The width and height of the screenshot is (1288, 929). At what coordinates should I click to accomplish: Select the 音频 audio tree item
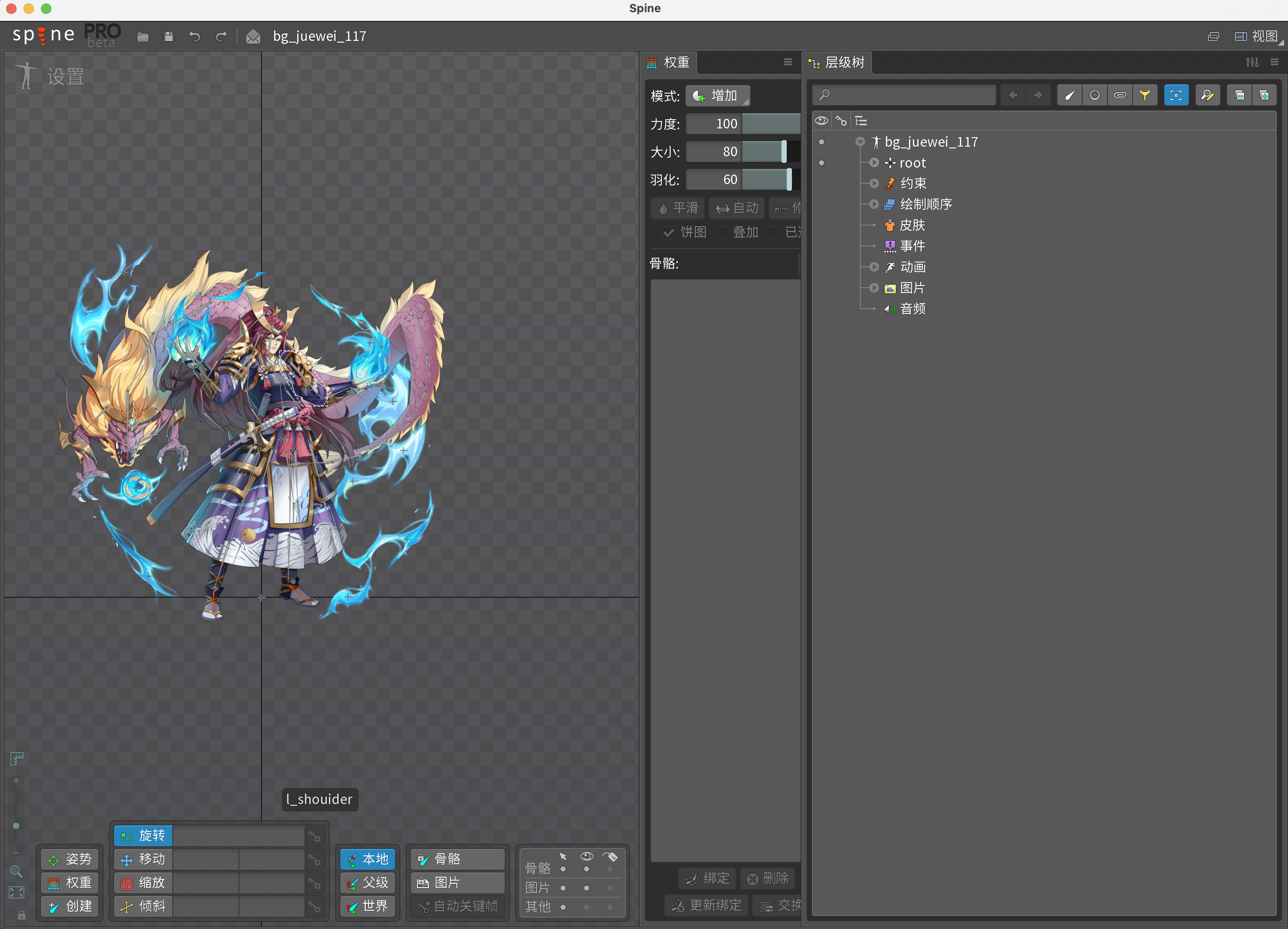[912, 309]
